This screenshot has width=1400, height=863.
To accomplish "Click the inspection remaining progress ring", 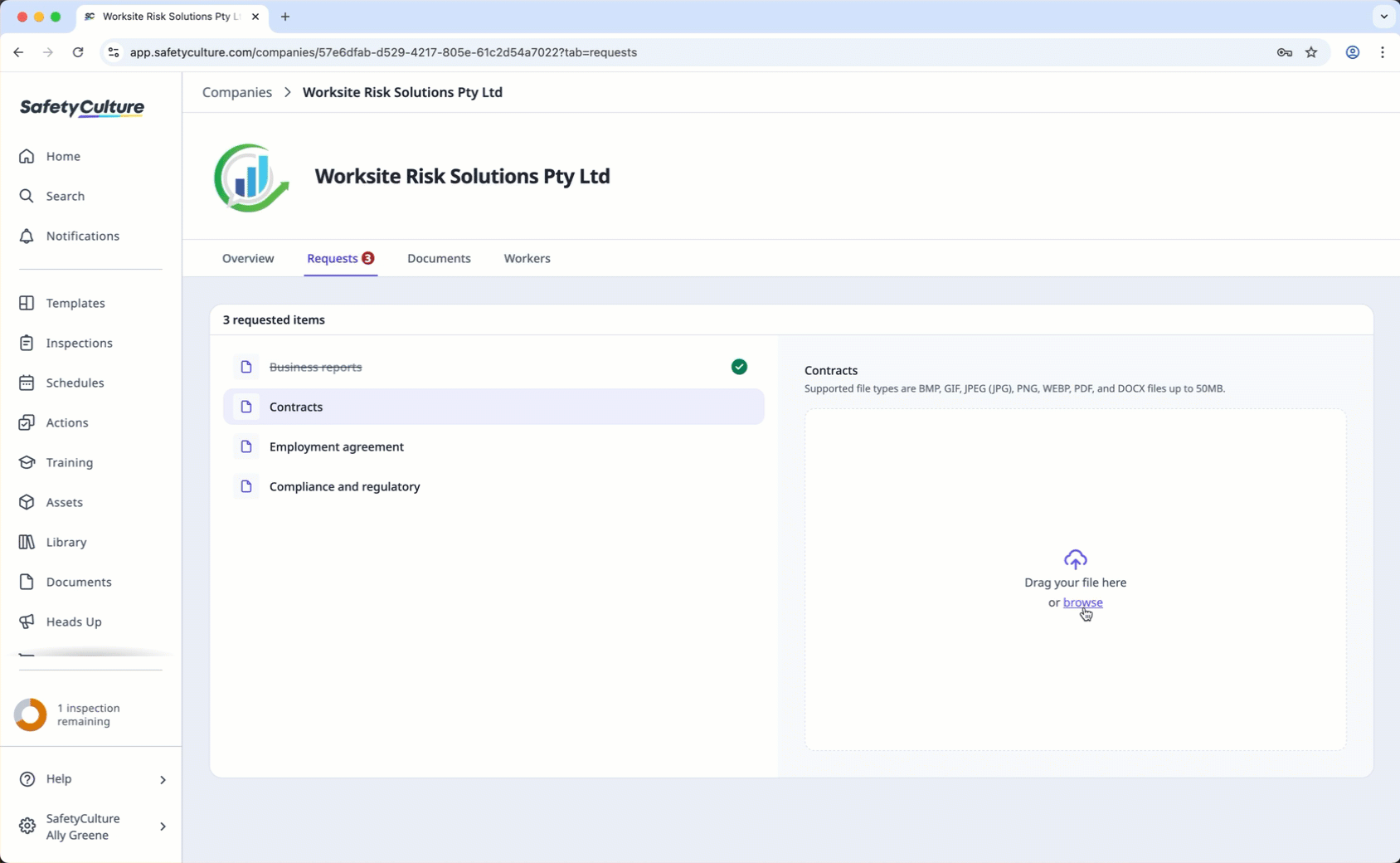I will click(x=31, y=714).
